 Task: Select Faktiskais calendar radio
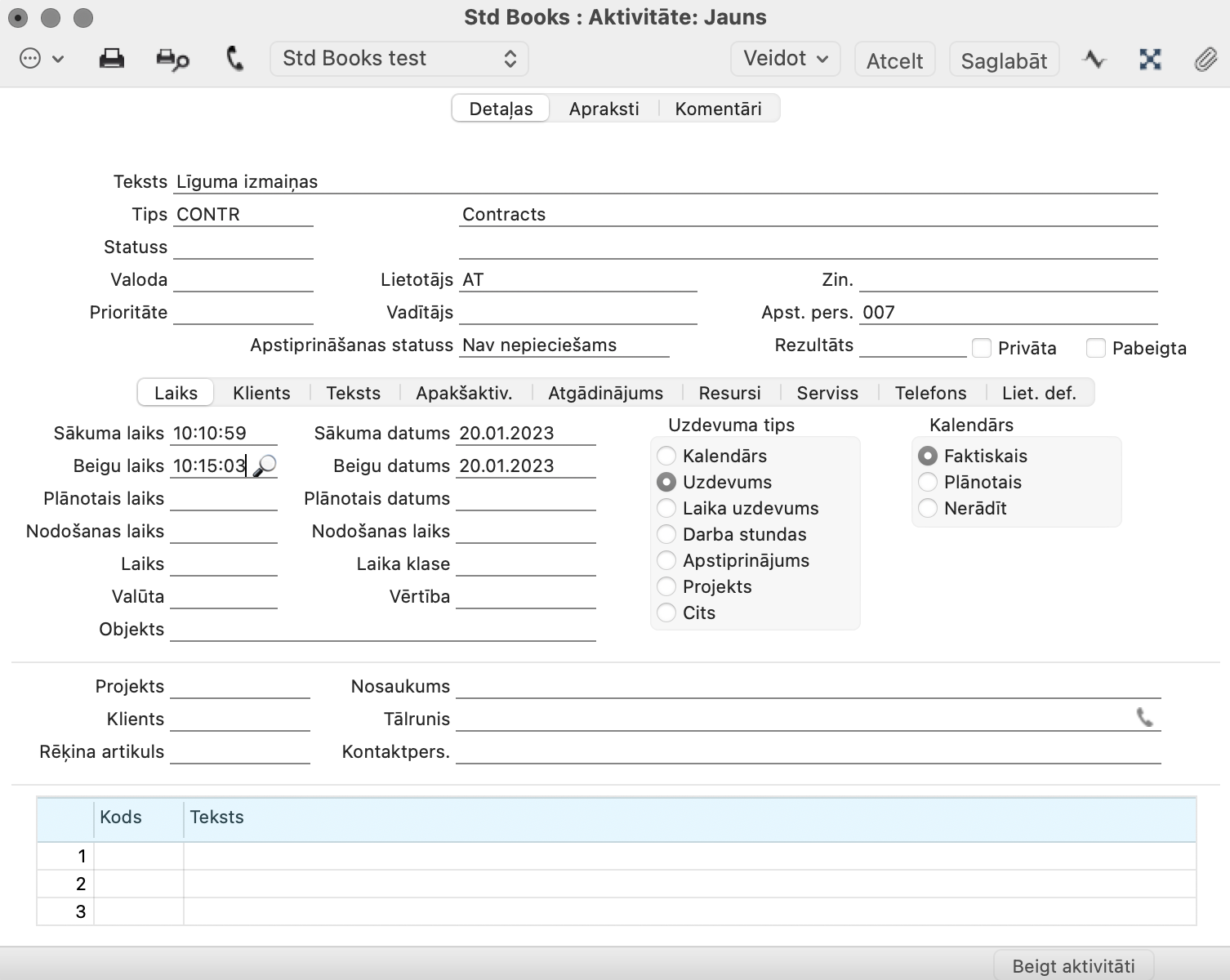point(928,456)
